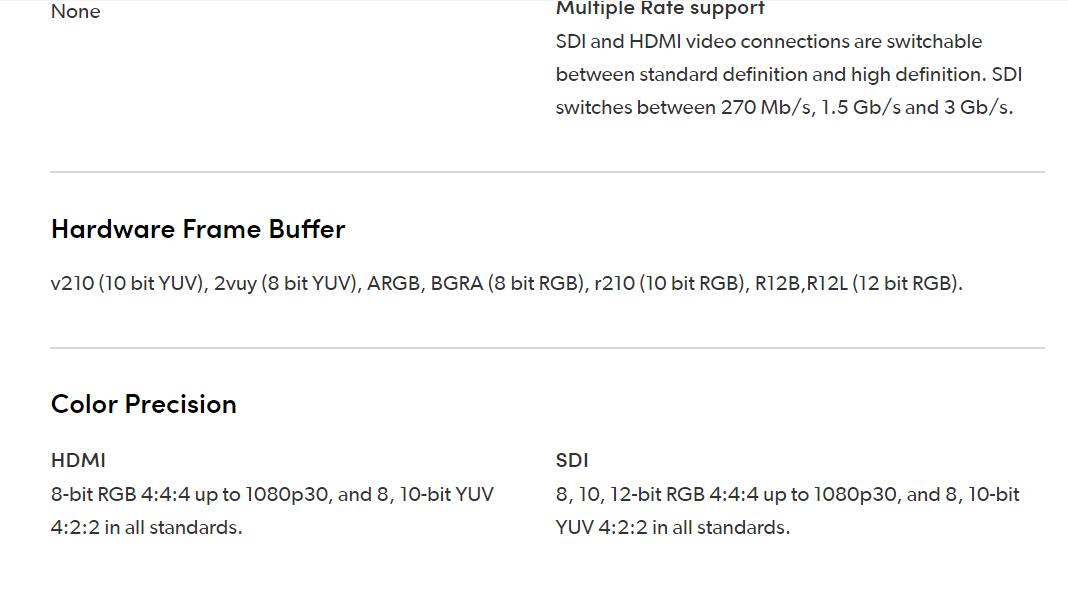
Task: Click the "BGRA (8 bit RGB)" format text
Action: (507, 283)
